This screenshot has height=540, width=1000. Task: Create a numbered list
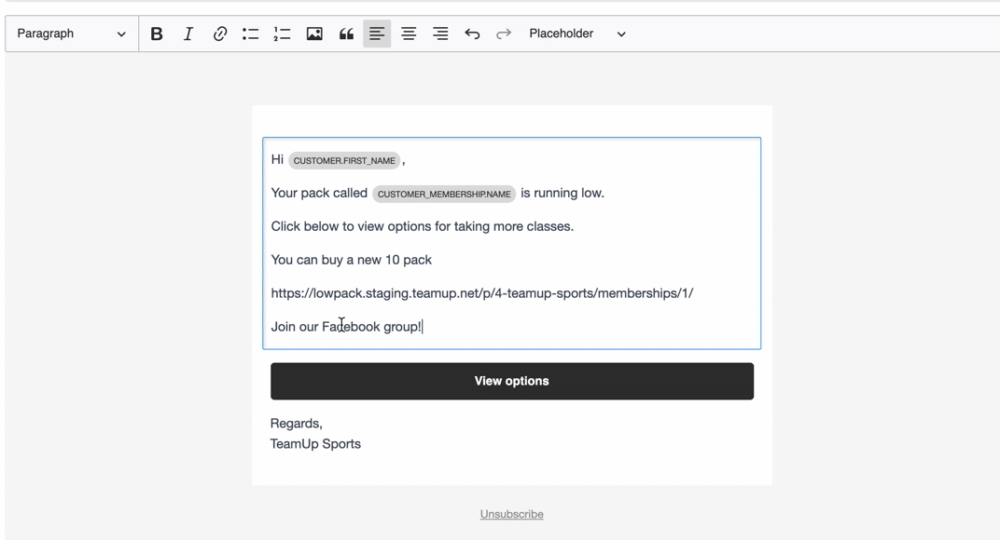click(282, 34)
